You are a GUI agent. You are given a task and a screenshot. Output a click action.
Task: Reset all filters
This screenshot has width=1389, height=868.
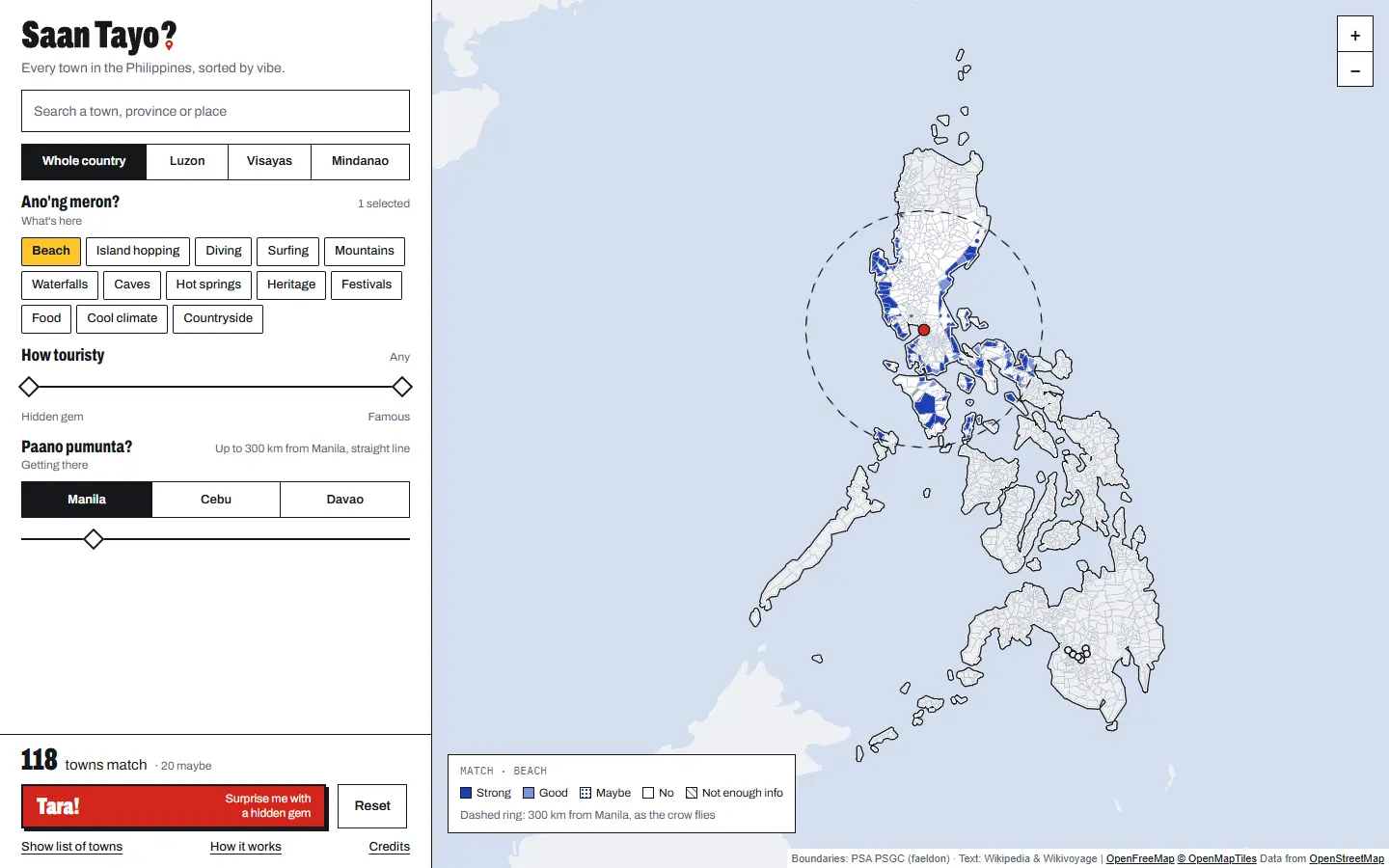point(372,806)
